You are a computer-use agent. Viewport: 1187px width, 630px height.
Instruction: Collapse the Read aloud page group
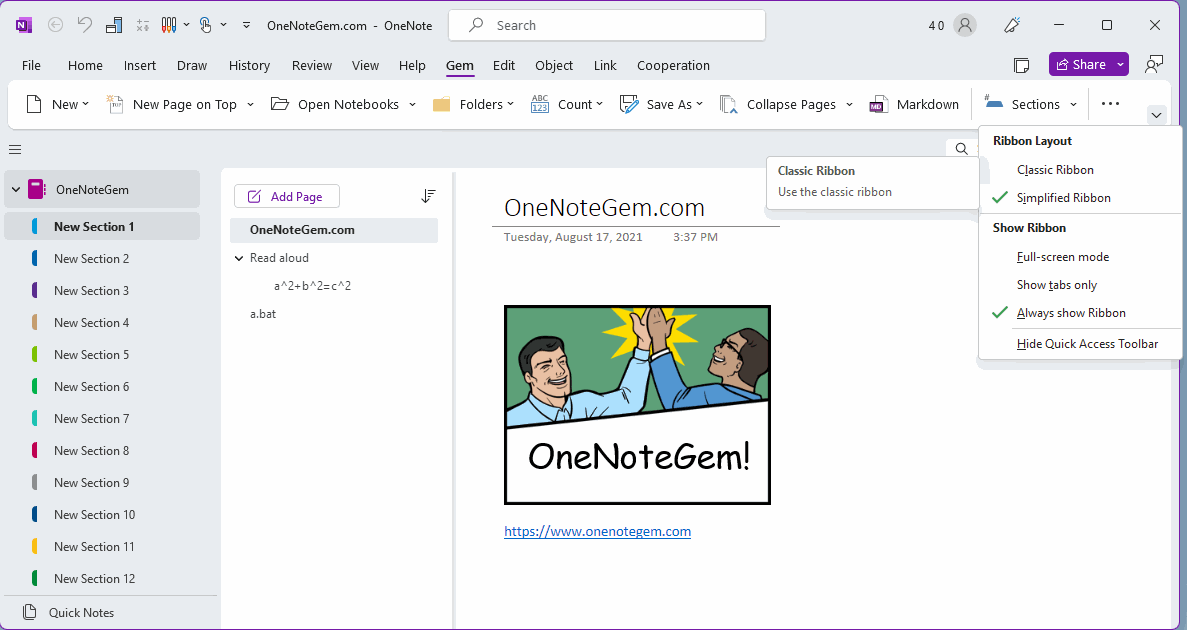coord(239,258)
